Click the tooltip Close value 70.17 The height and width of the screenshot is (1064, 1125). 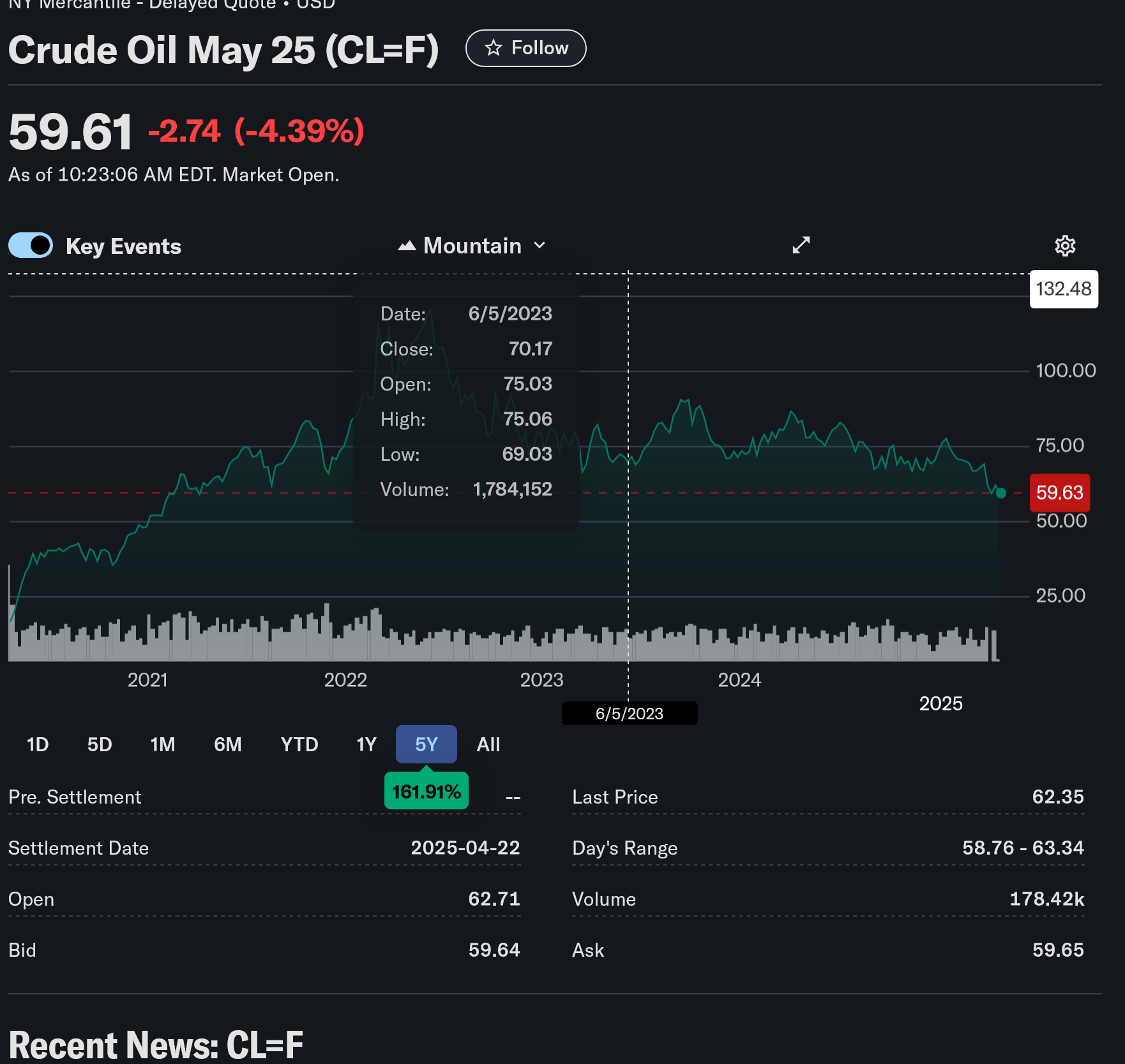pos(530,348)
